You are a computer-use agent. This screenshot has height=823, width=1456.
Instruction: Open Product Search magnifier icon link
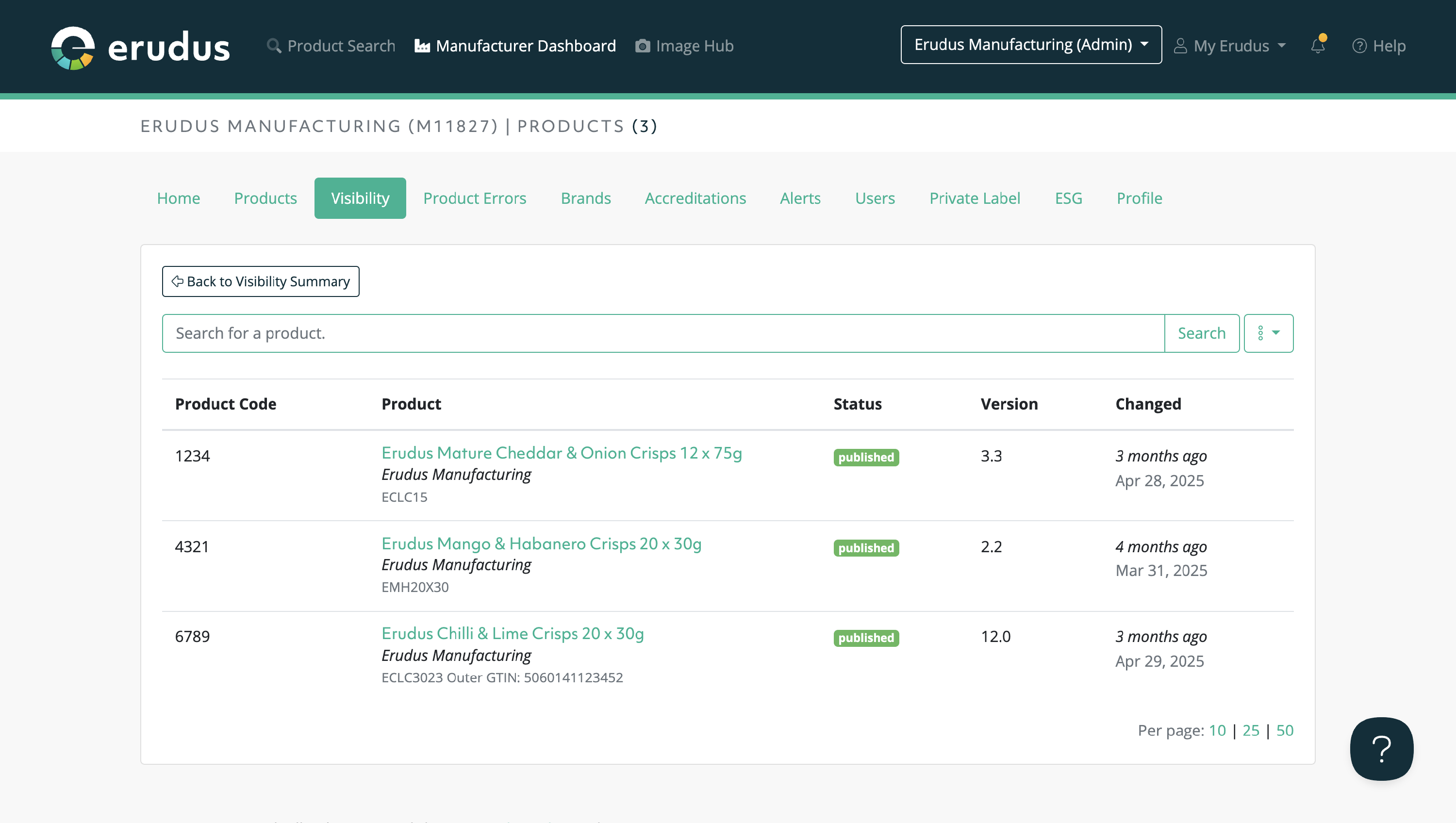274,46
